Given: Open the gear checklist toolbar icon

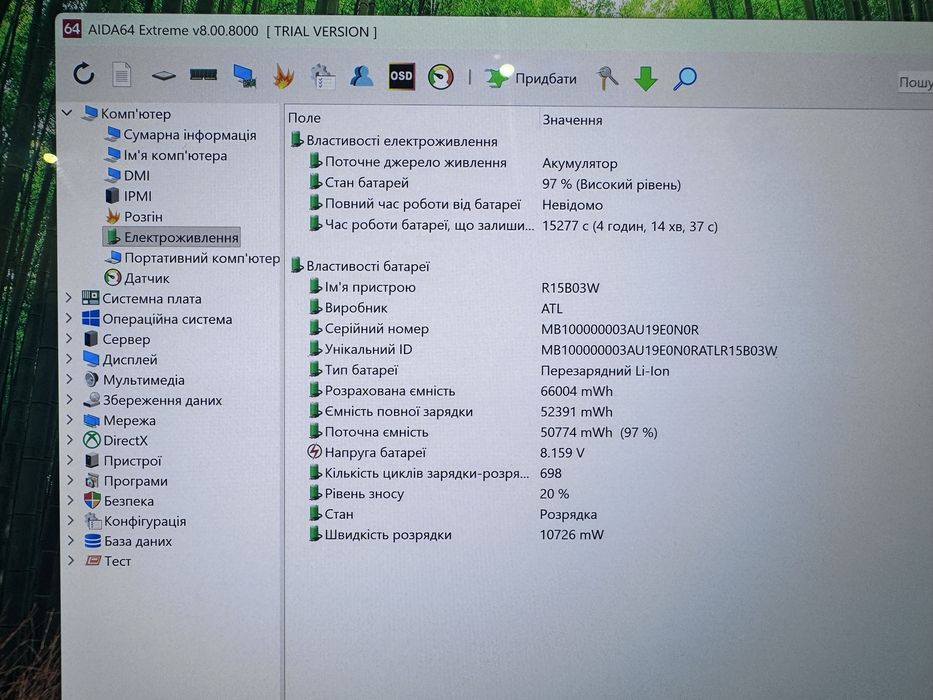Looking at the screenshot, I should 323,77.
